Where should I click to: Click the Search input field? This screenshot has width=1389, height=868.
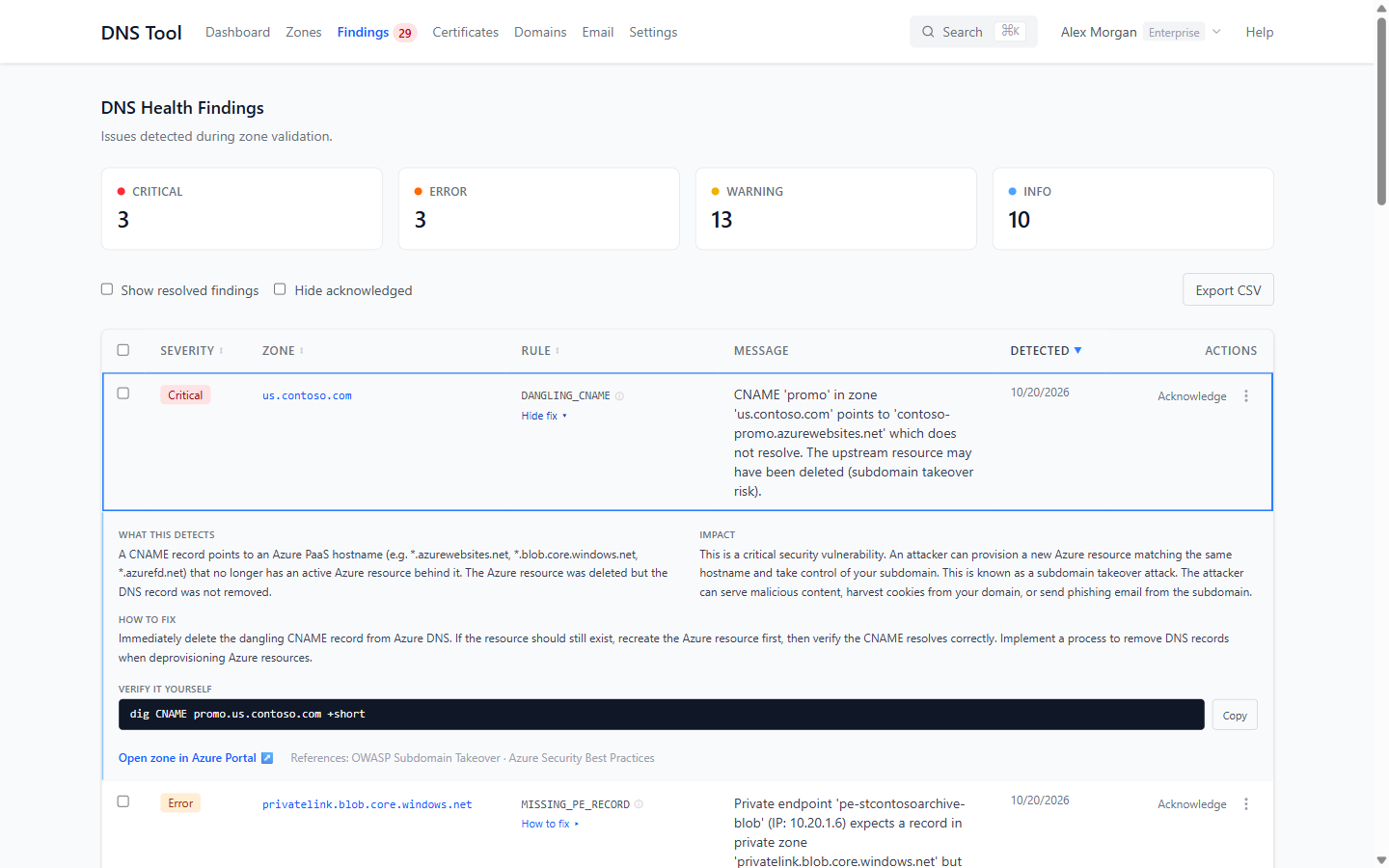973,32
